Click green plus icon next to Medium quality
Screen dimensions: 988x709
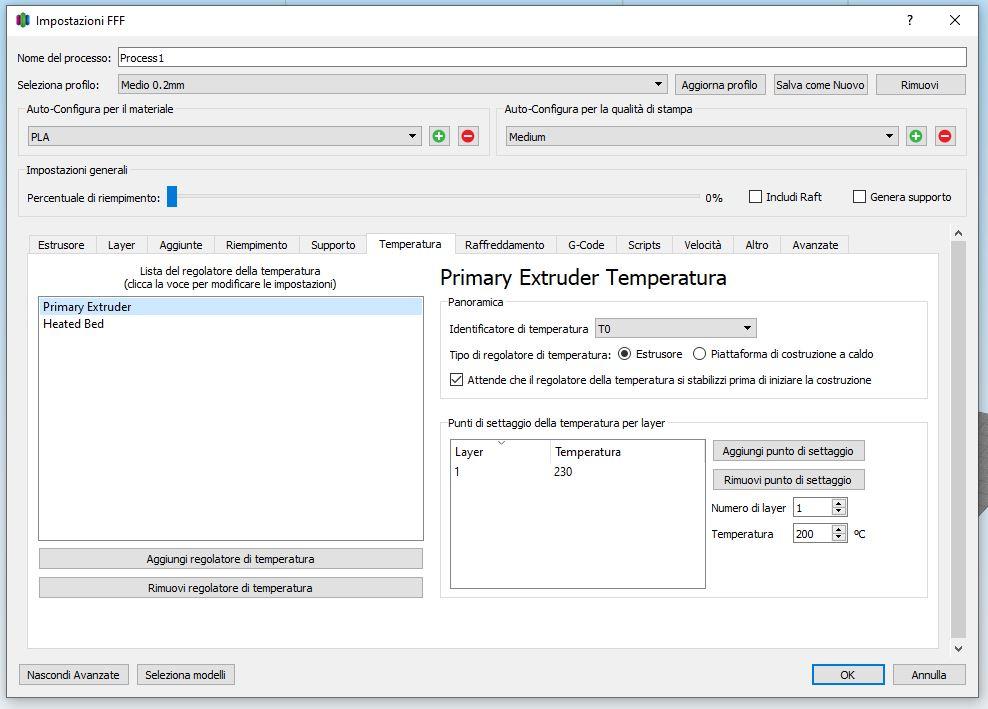tap(916, 136)
